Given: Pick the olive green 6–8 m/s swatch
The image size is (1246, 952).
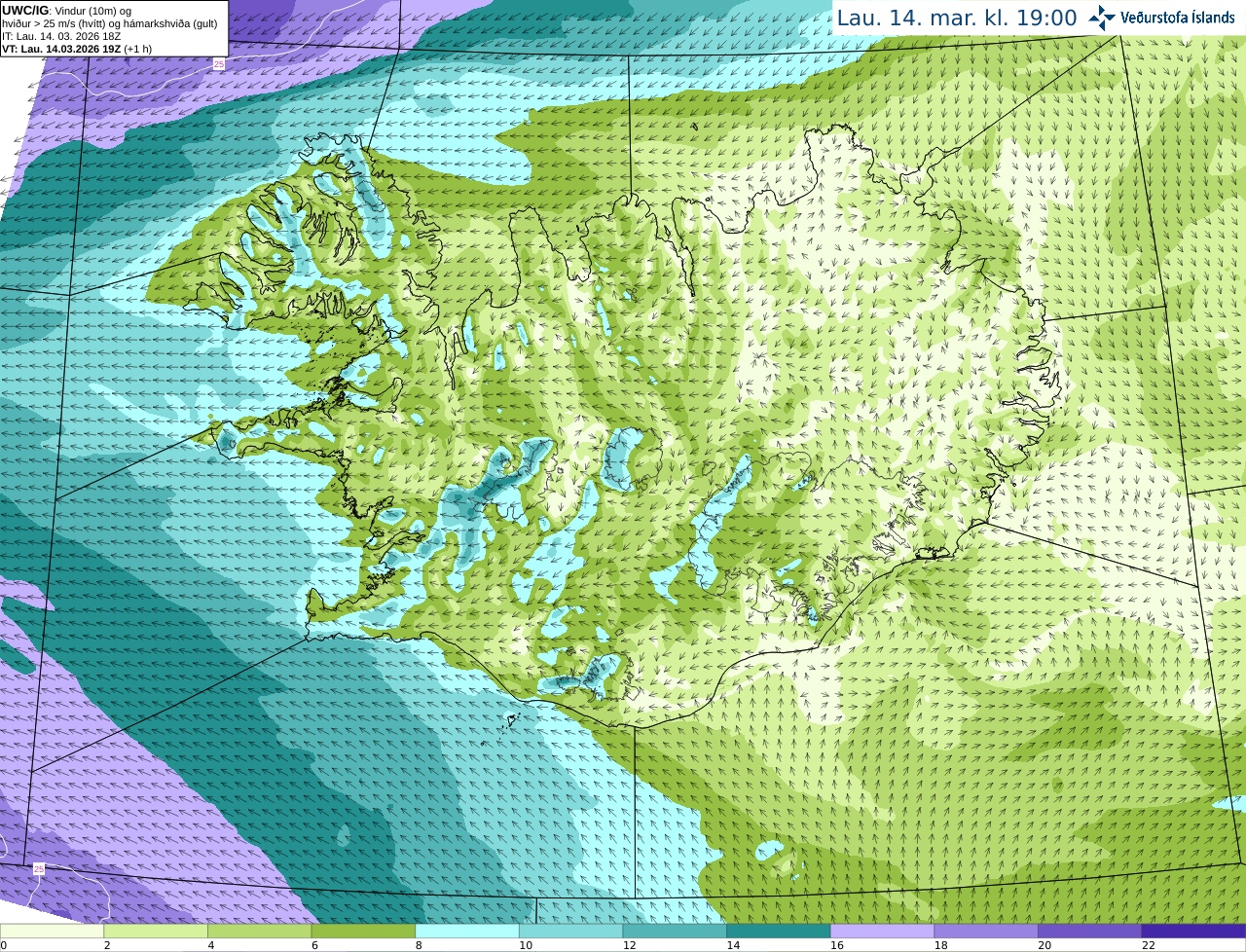Looking at the screenshot, I should click(x=363, y=931).
